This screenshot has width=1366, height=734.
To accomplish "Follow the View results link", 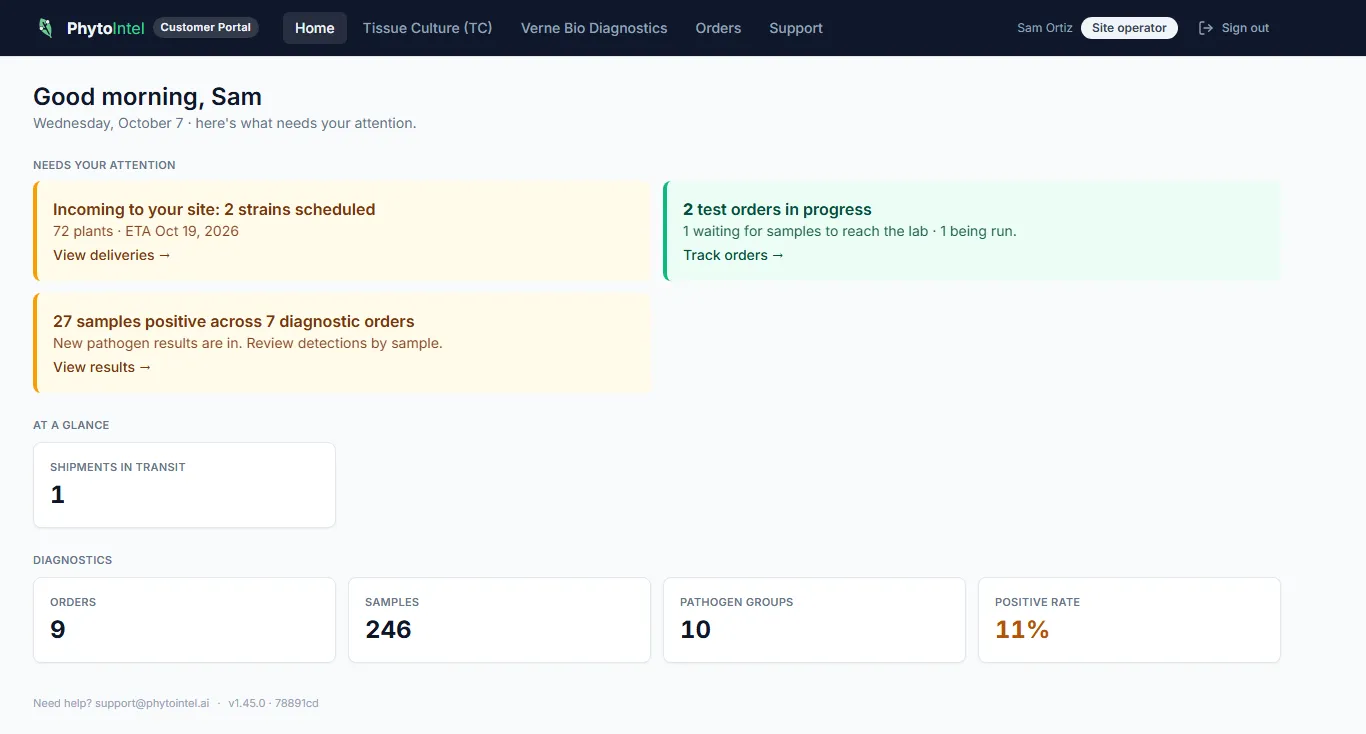I will [x=102, y=367].
